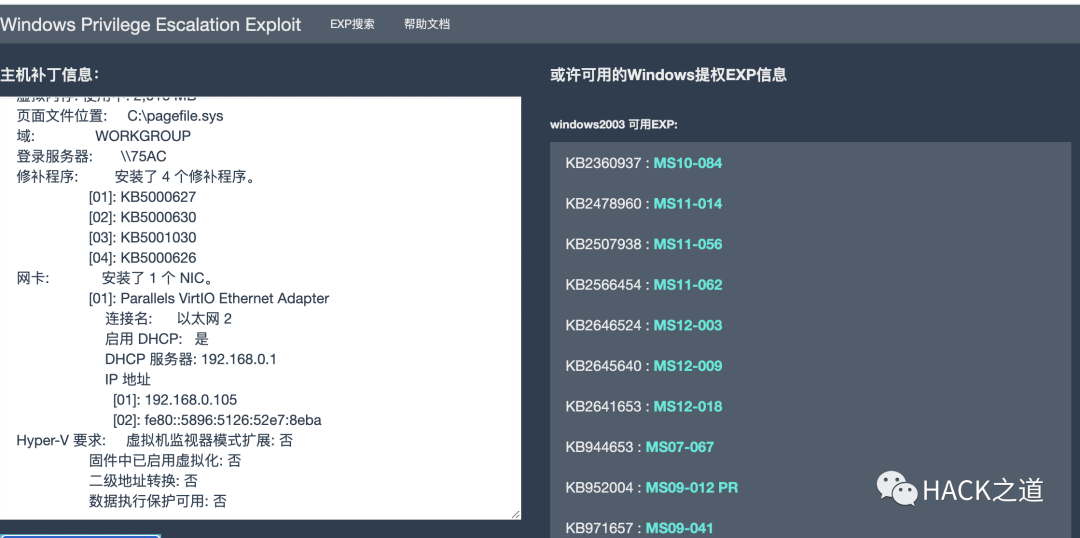Click the 或许可用的Windows提权EXP信息 heading
Image resolution: width=1080 pixels, height=538 pixels.
click(x=668, y=75)
